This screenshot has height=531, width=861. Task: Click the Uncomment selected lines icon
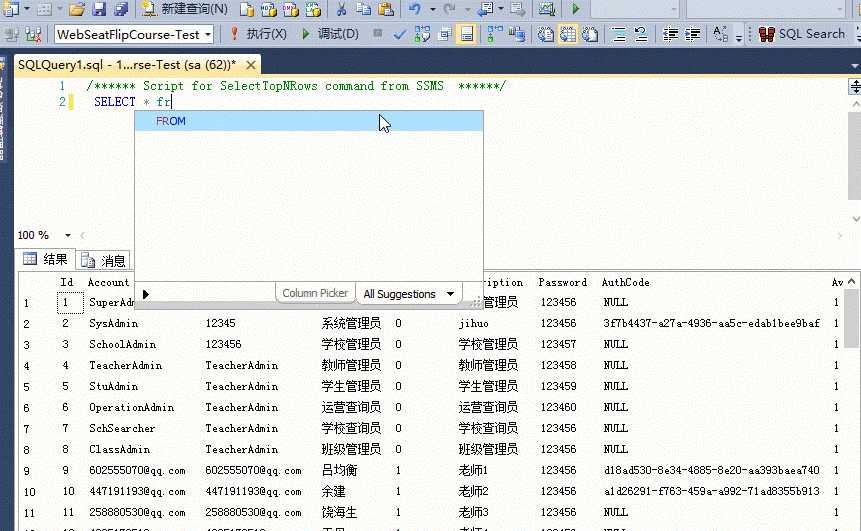(641, 35)
